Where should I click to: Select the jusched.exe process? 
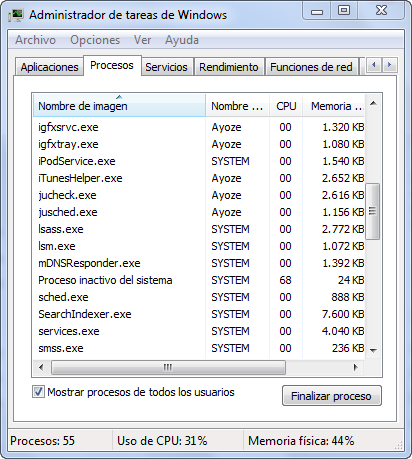(199, 212)
